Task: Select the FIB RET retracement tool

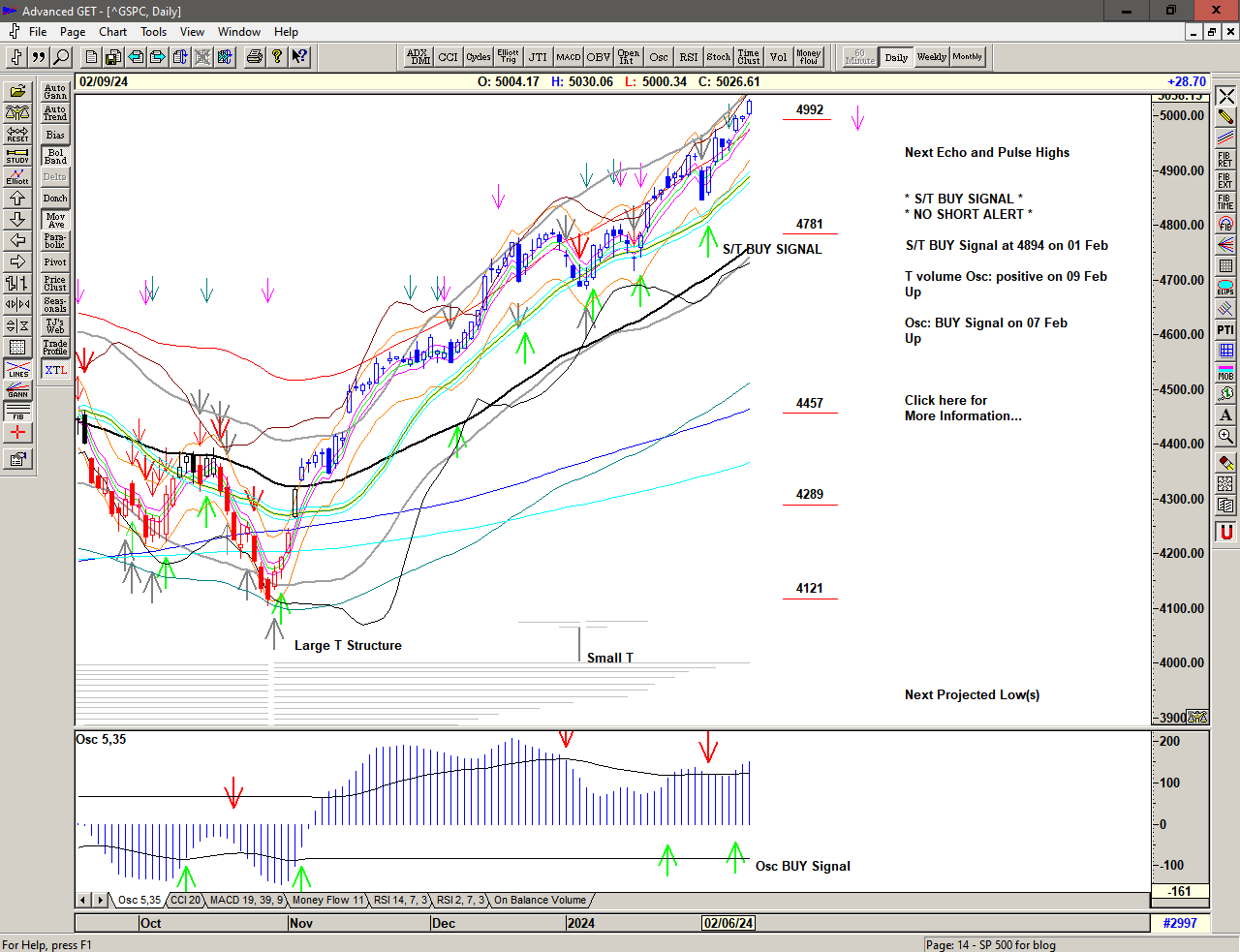Action: click(1225, 160)
